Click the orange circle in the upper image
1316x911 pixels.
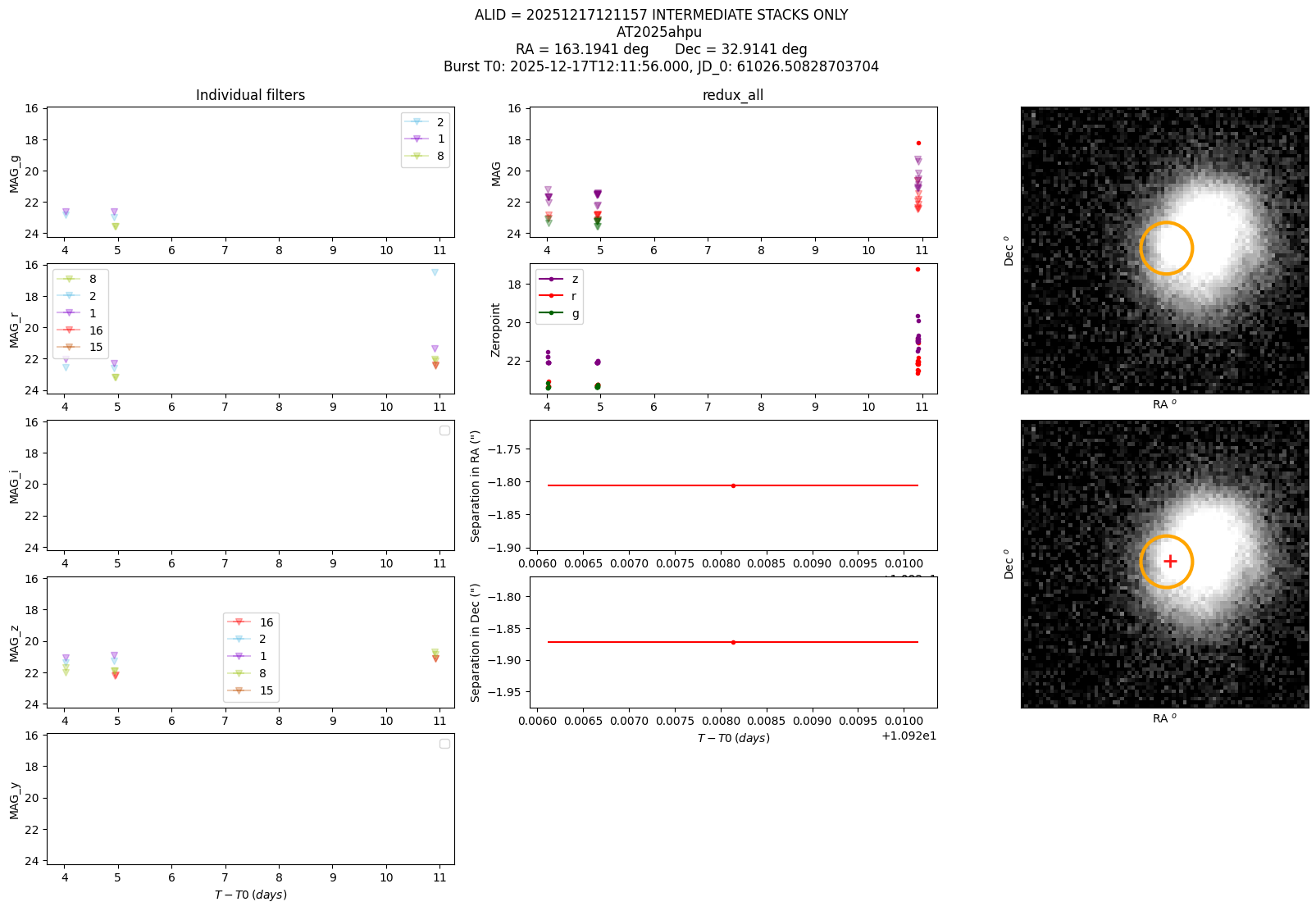coord(1166,248)
